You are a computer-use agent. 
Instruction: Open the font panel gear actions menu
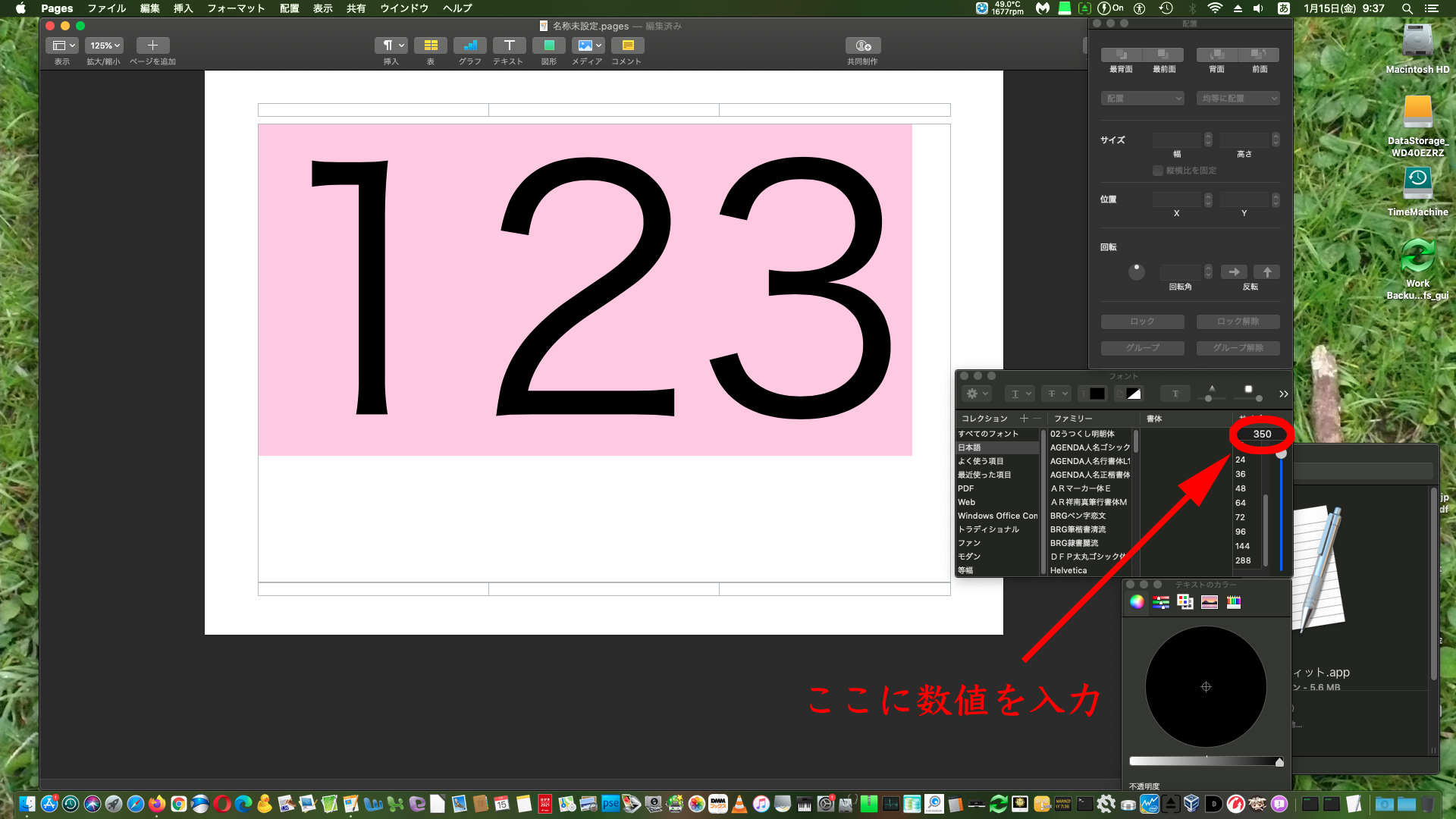(975, 394)
